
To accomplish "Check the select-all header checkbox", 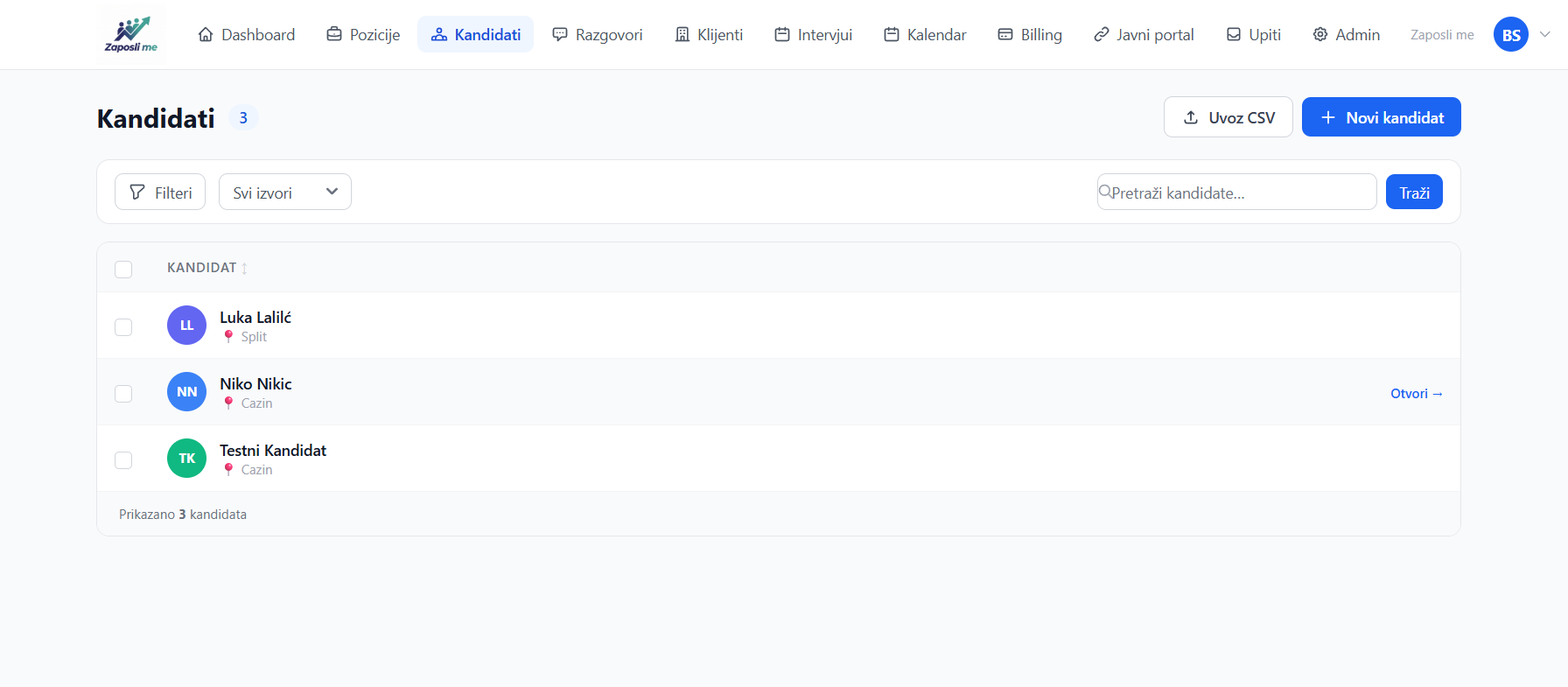I will [x=123, y=270].
